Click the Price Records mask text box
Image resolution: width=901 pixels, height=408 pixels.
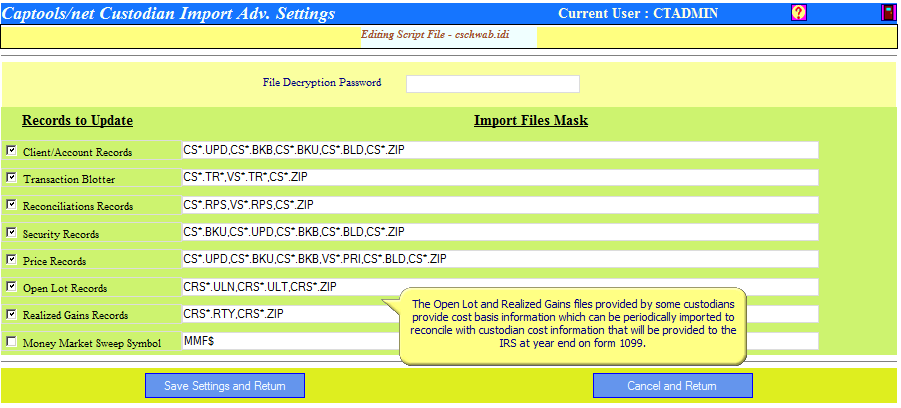(500, 259)
